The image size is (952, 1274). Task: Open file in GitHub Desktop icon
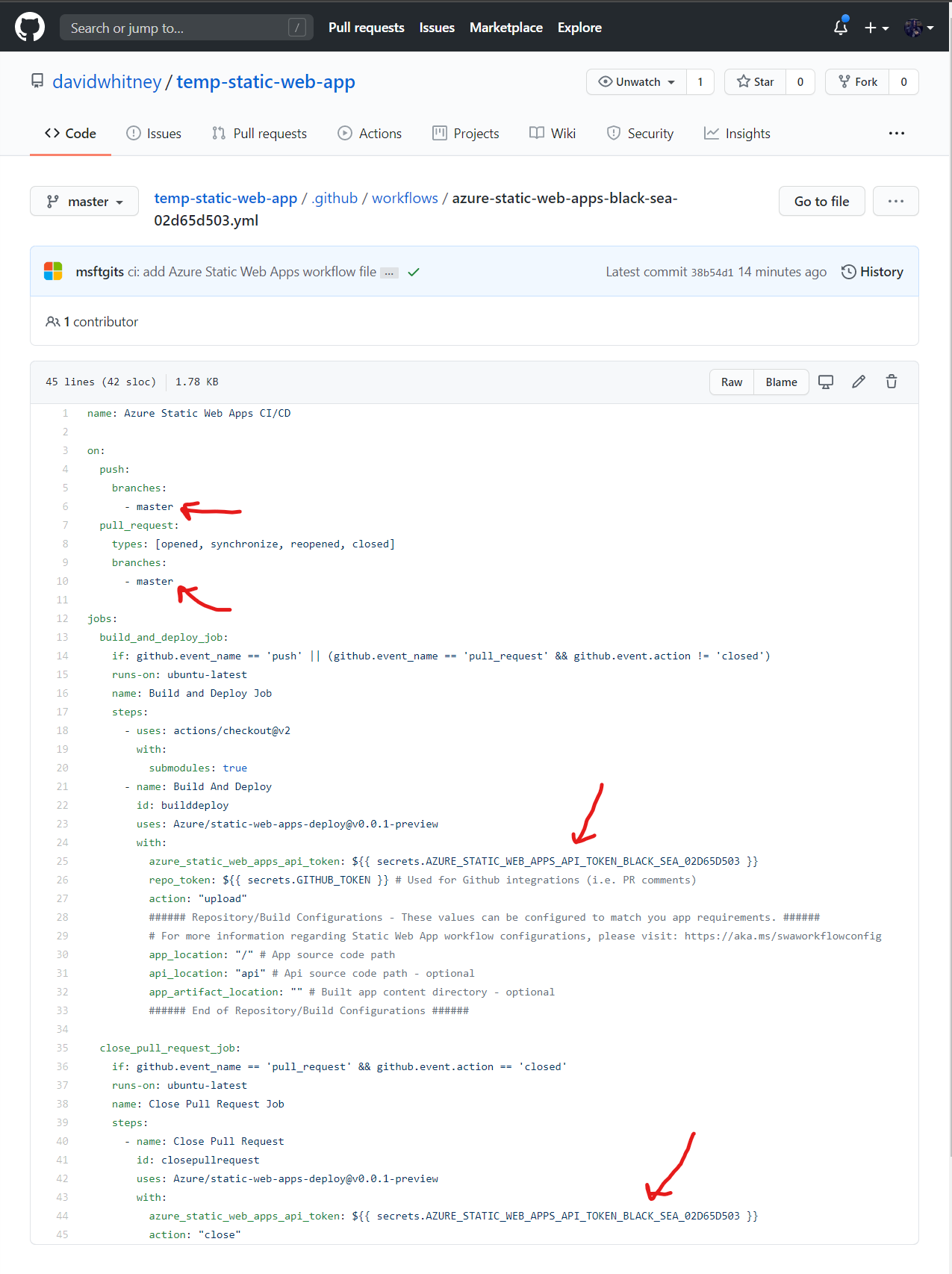(826, 382)
